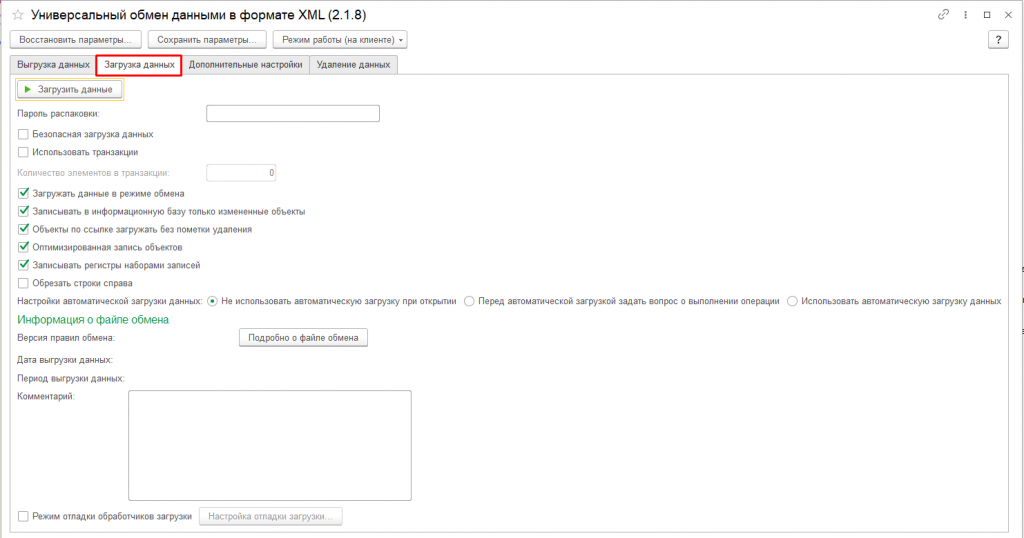The height and width of the screenshot is (538, 1024).
Task: Click 'Версия правил обмена:' label
Action: point(66,338)
